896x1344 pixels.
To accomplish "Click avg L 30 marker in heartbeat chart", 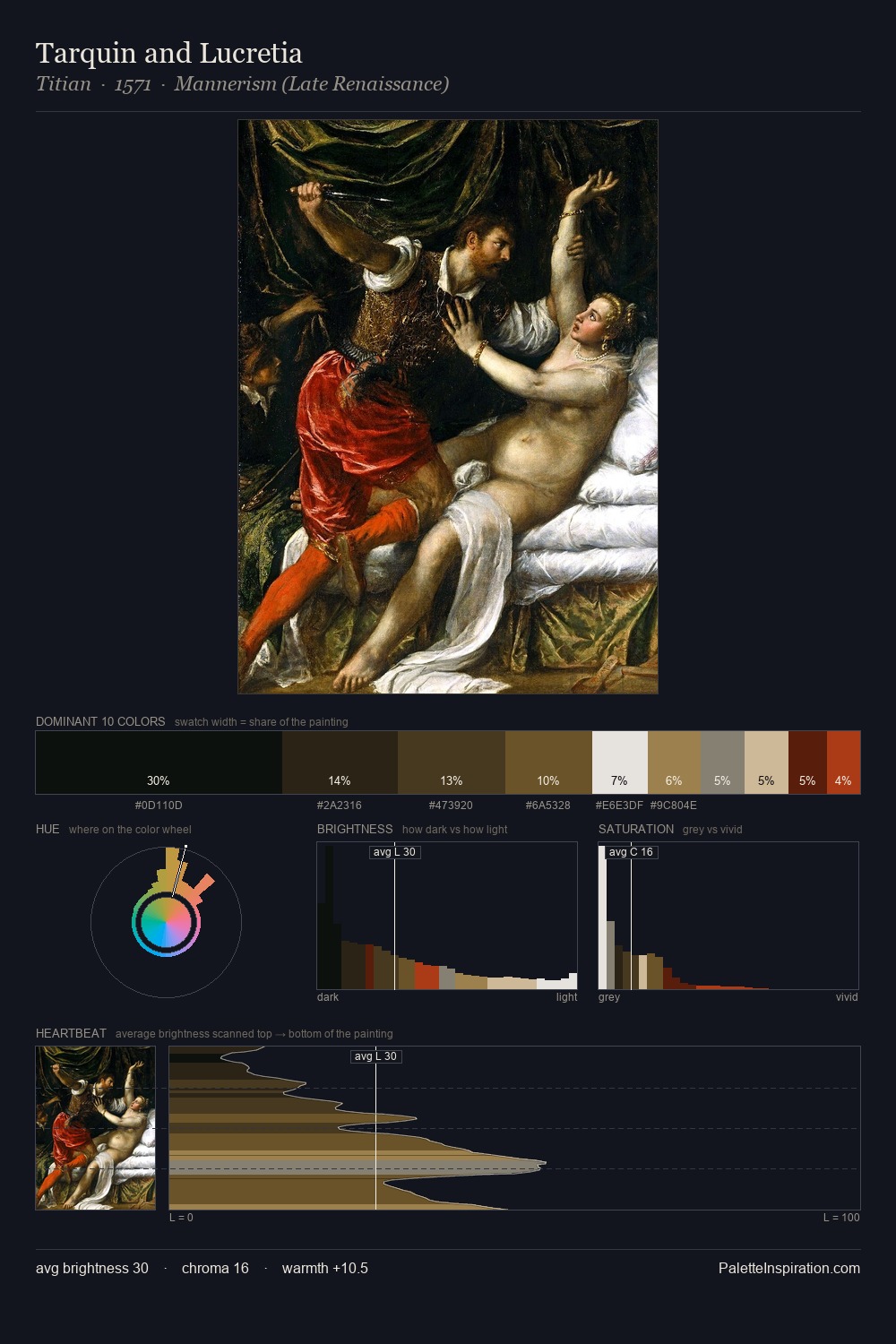I will coord(375,1056).
